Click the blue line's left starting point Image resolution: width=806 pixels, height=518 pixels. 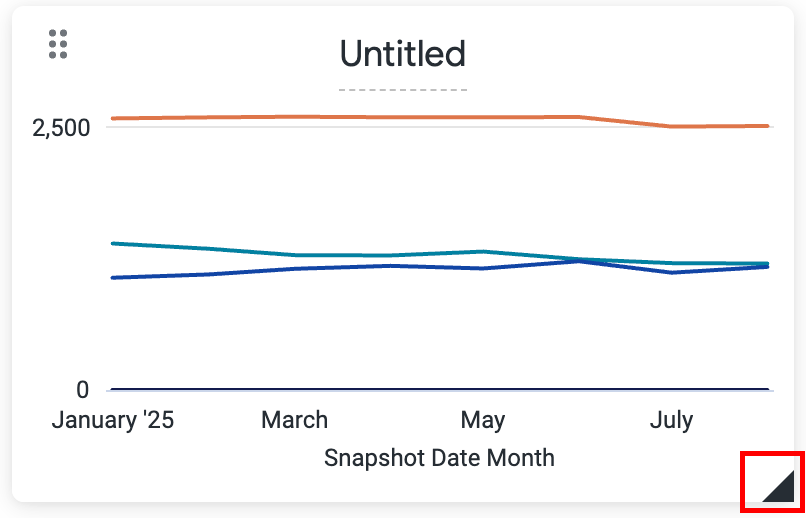click(x=112, y=277)
